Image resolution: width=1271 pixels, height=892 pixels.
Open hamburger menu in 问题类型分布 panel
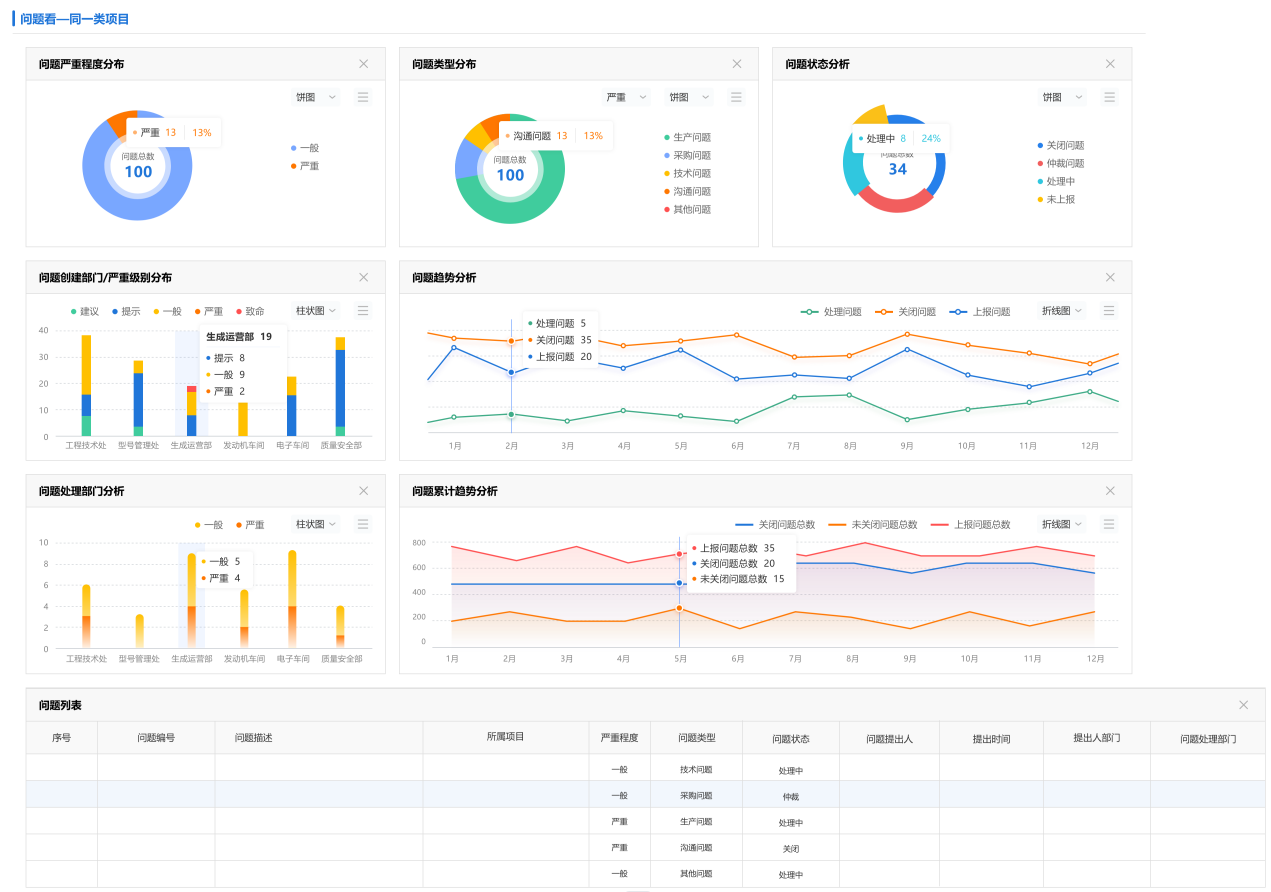736,97
